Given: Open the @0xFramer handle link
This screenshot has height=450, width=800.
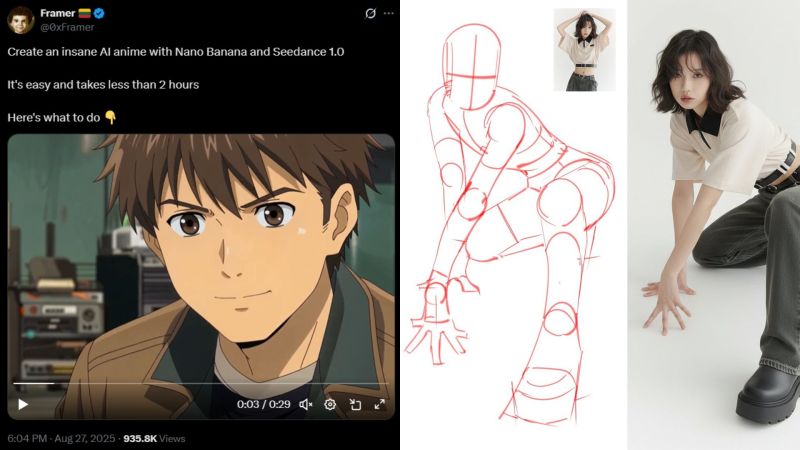Looking at the screenshot, I should 65,27.
